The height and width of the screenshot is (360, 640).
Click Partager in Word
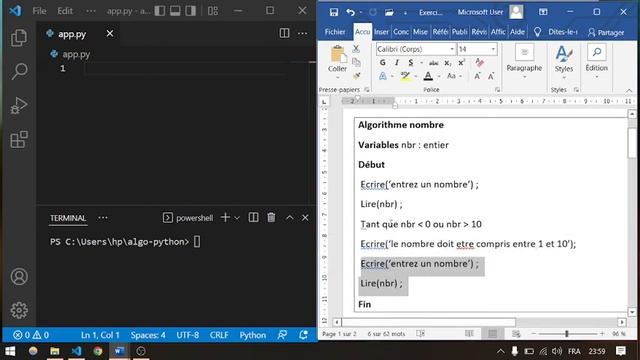[x=606, y=32]
